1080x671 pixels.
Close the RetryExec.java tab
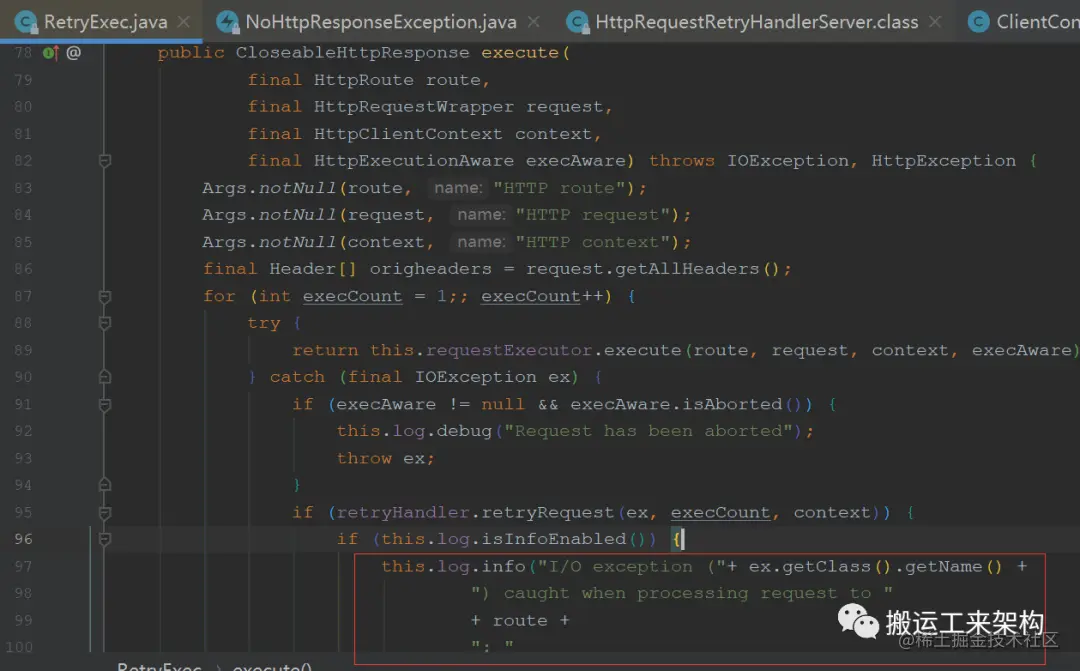[184, 22]
